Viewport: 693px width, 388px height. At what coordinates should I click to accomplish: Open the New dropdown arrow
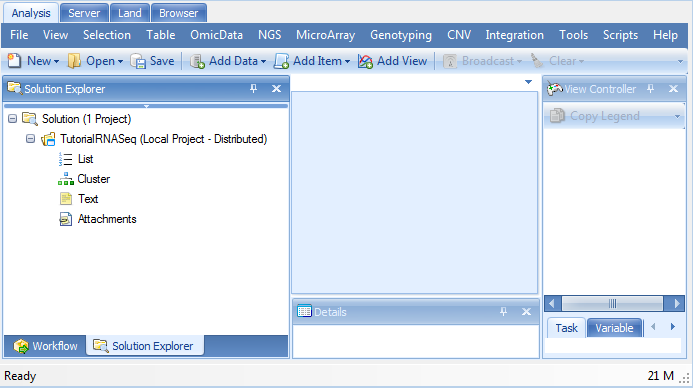pyautogui.click(x=56, y=61)
